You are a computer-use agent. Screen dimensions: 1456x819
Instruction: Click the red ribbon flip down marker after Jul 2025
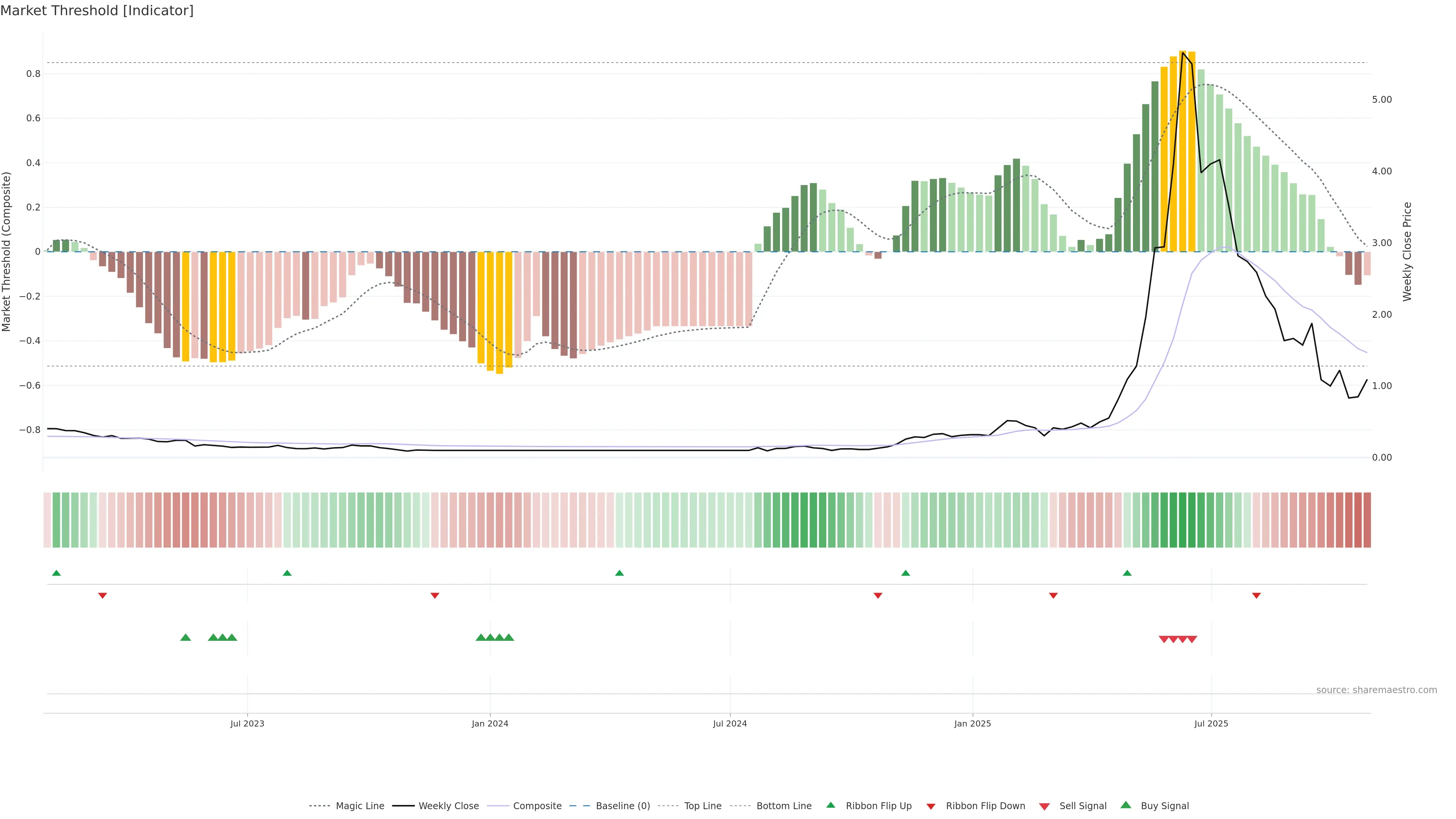point(1256,596)
